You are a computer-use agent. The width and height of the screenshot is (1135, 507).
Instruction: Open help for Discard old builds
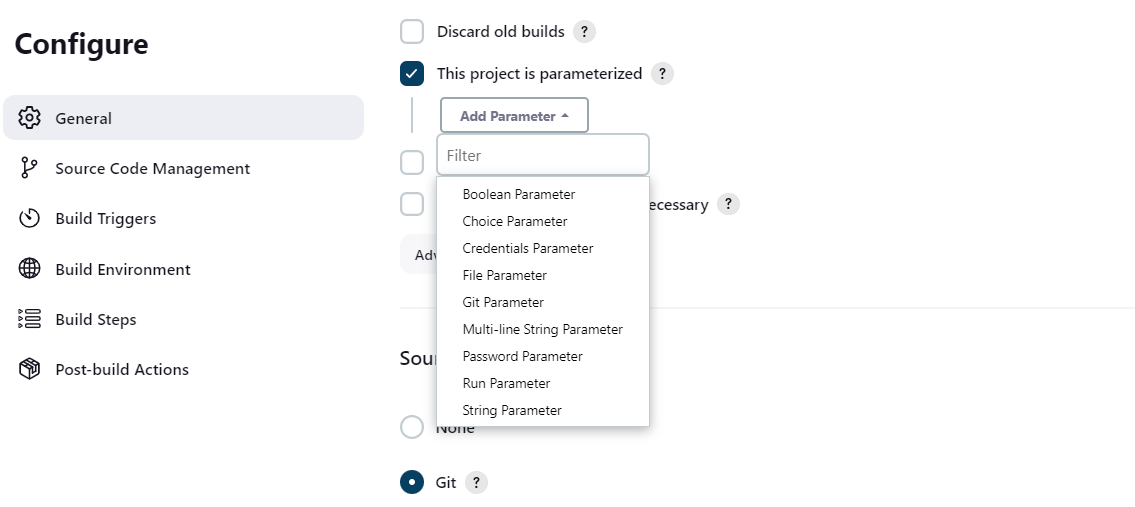pyautogui.click(x=584, y=32)
